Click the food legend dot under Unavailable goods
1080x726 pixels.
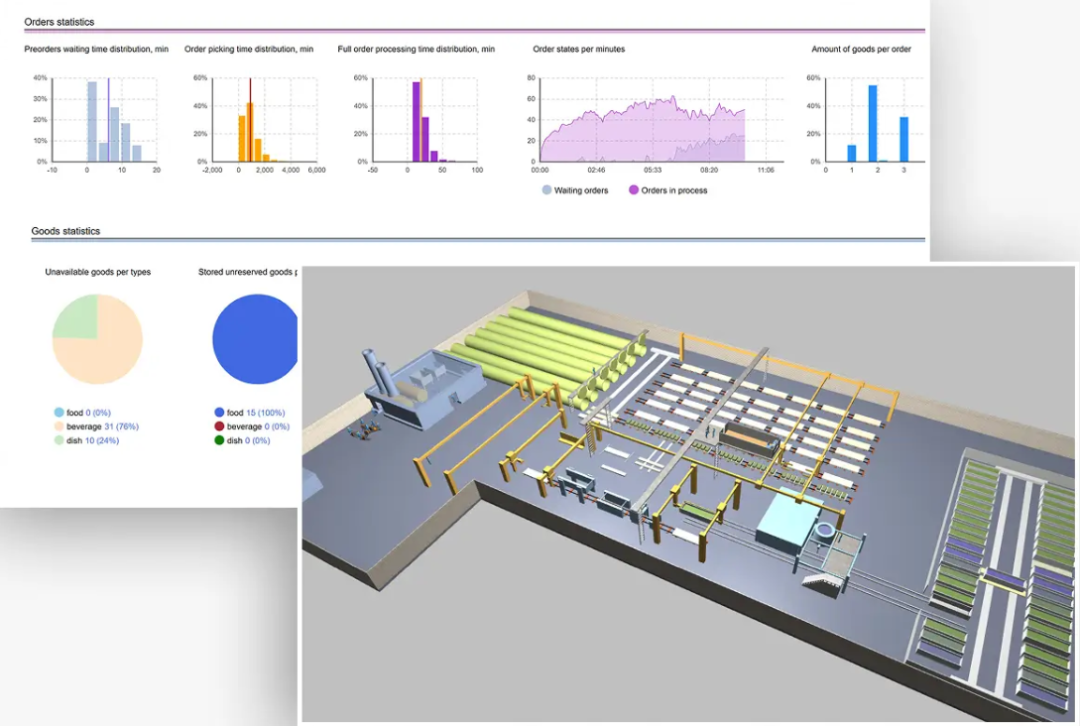[59, 413]
